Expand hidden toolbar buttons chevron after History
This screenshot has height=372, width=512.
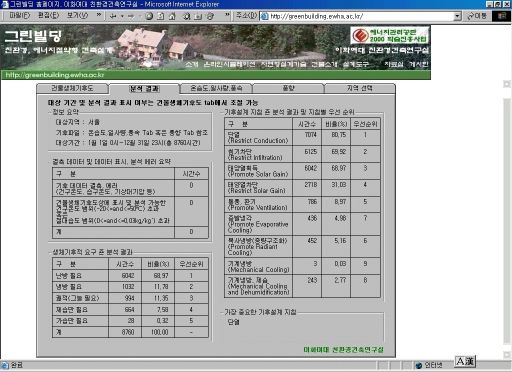point(227,15)
